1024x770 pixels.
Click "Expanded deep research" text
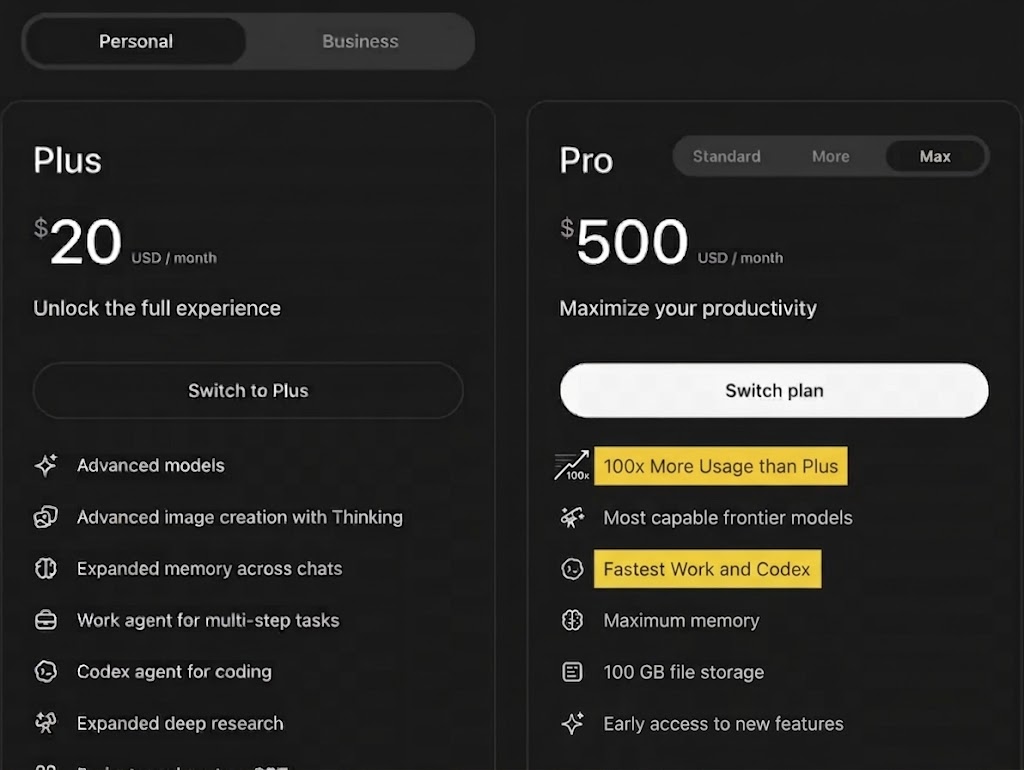point(180,723)
